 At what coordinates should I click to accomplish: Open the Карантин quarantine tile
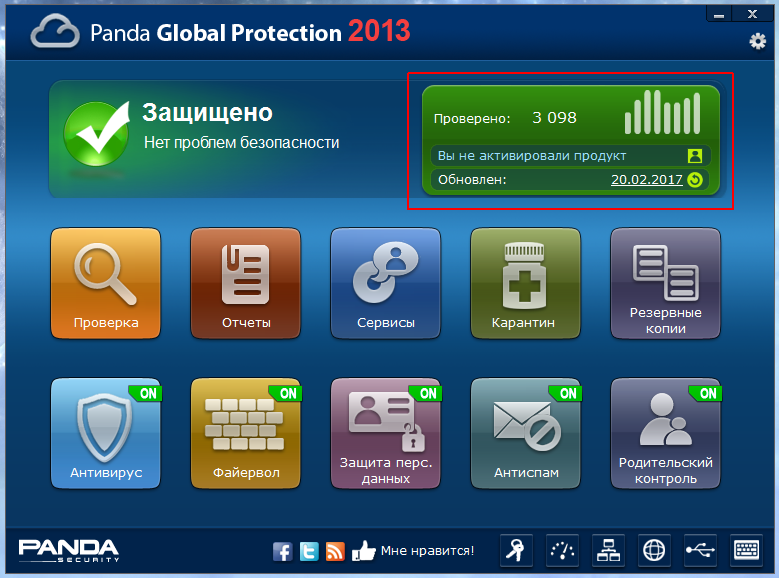pos(525,283)
